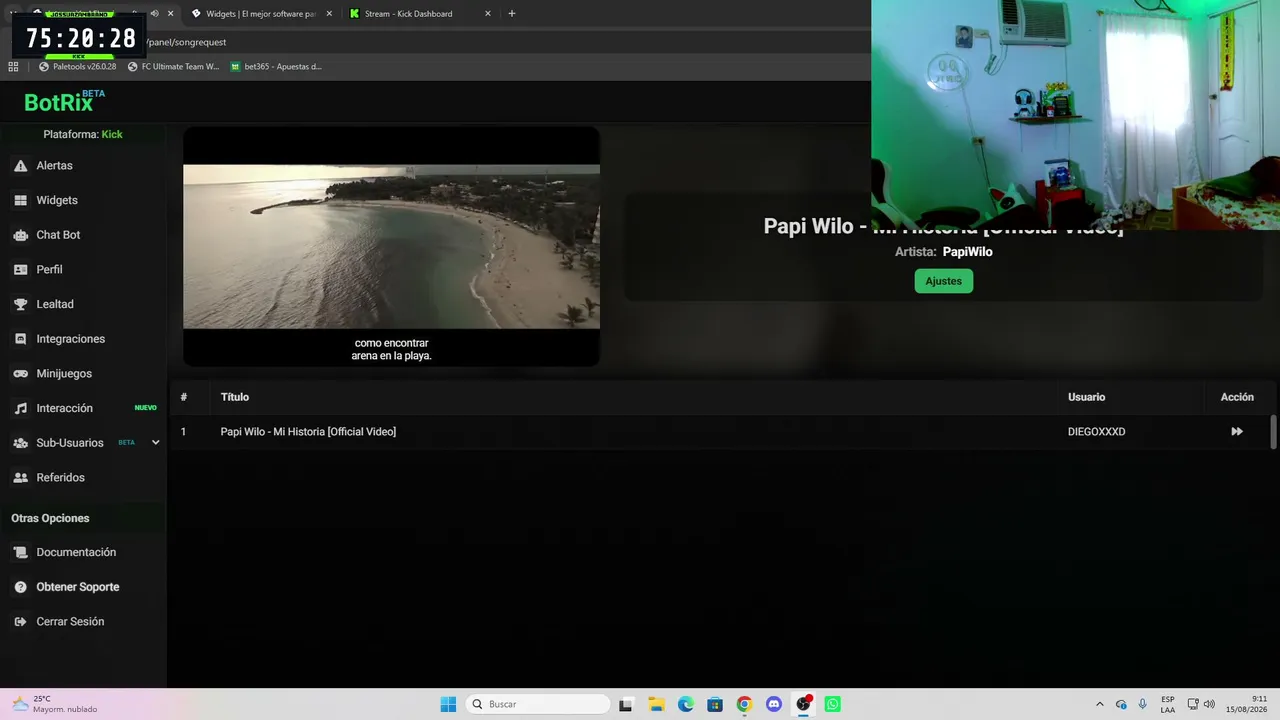The width and height of the screenshot is (1280, 720).
Task: Skip the Papi Wilo song with fast-forward icon
Action: click(x=1237, y=432)
